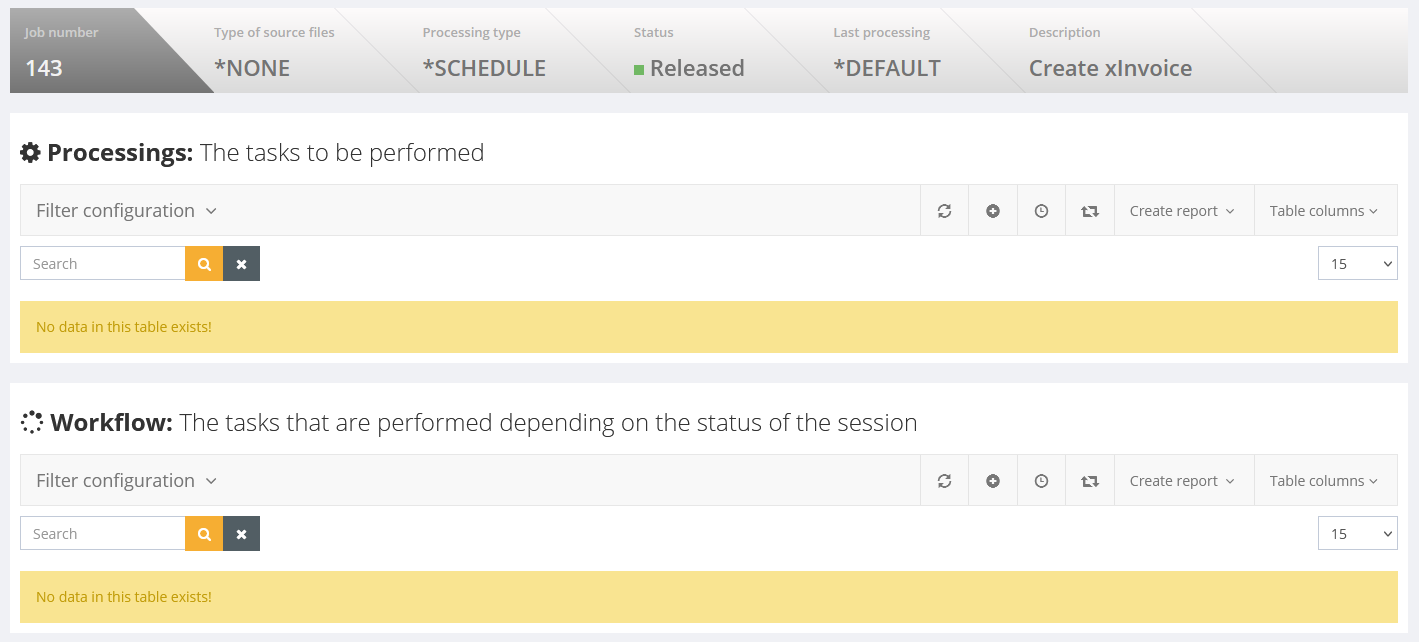Add a new processing entry
The width and height of the screenshot is (1419, 642).
coord(993,211)
